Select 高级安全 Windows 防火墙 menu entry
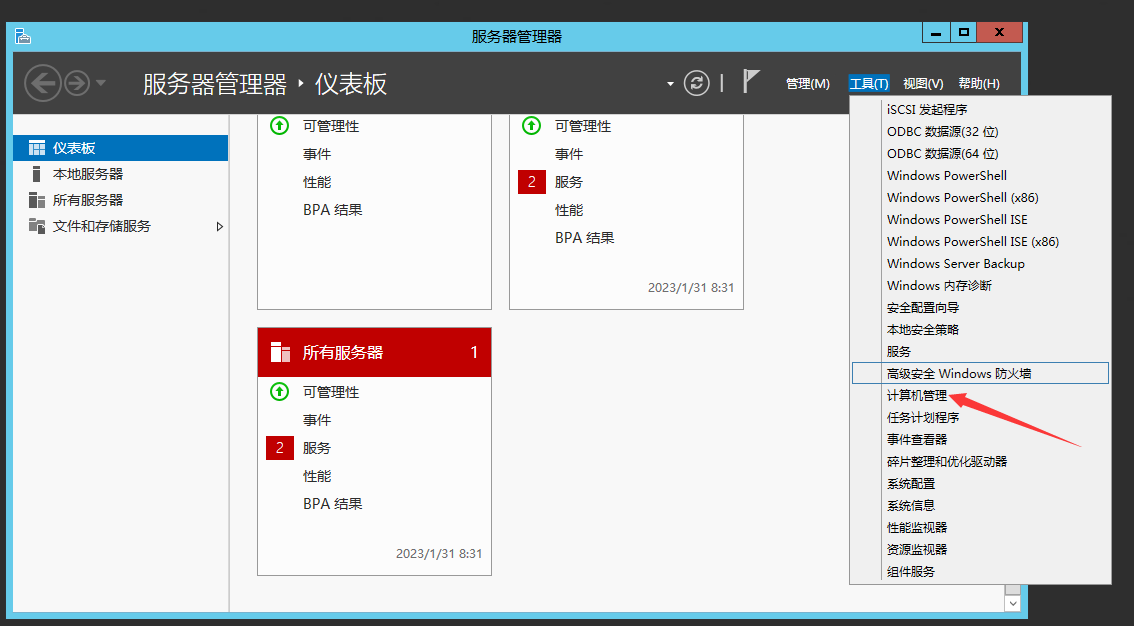 click(958, 373)
